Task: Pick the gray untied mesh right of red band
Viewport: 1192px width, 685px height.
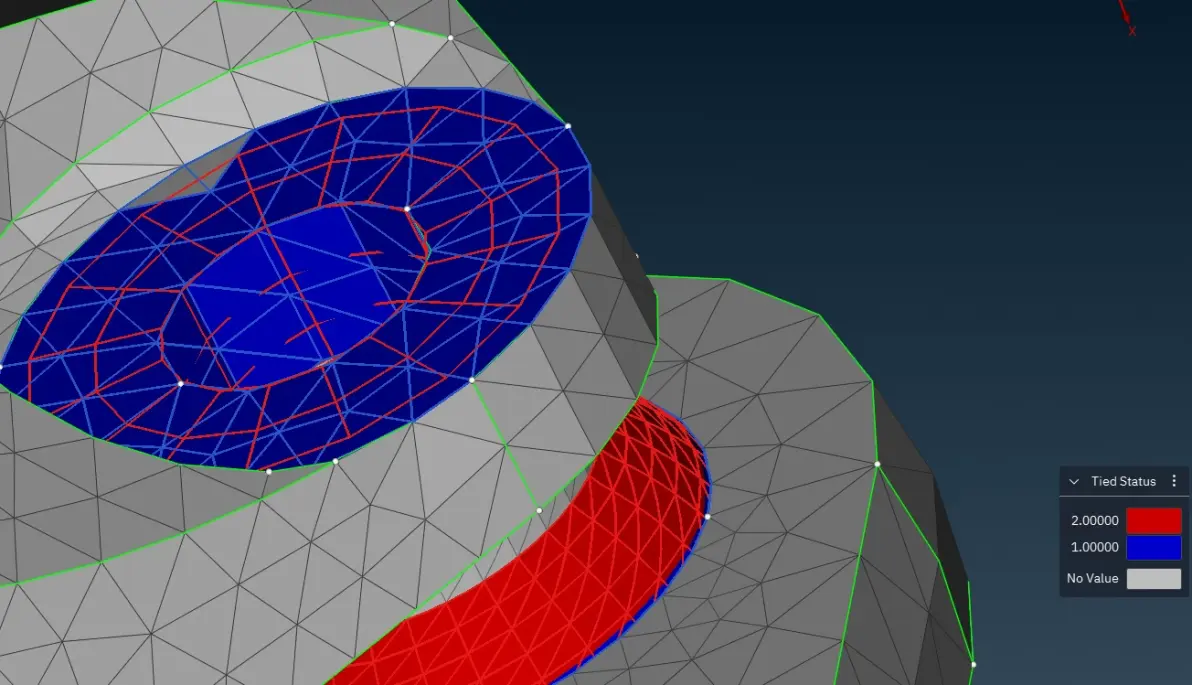Action: click(x=783, y=517)
